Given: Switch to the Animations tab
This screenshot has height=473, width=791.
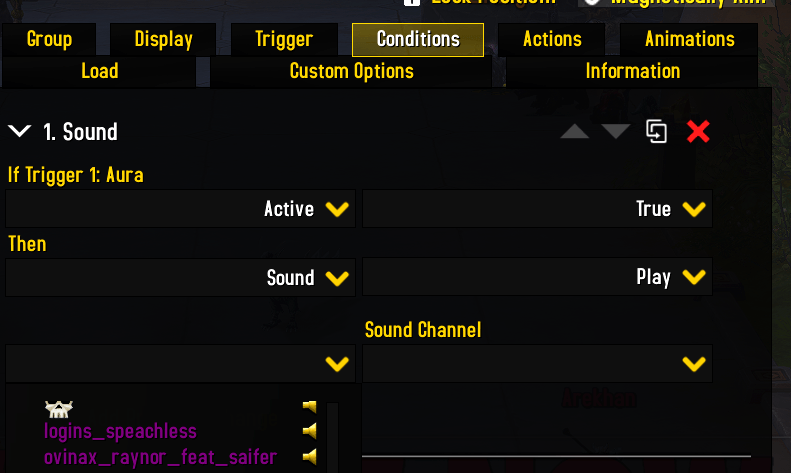Looking at the screenshot, I should pyautogui.click(x=689, y=39).
